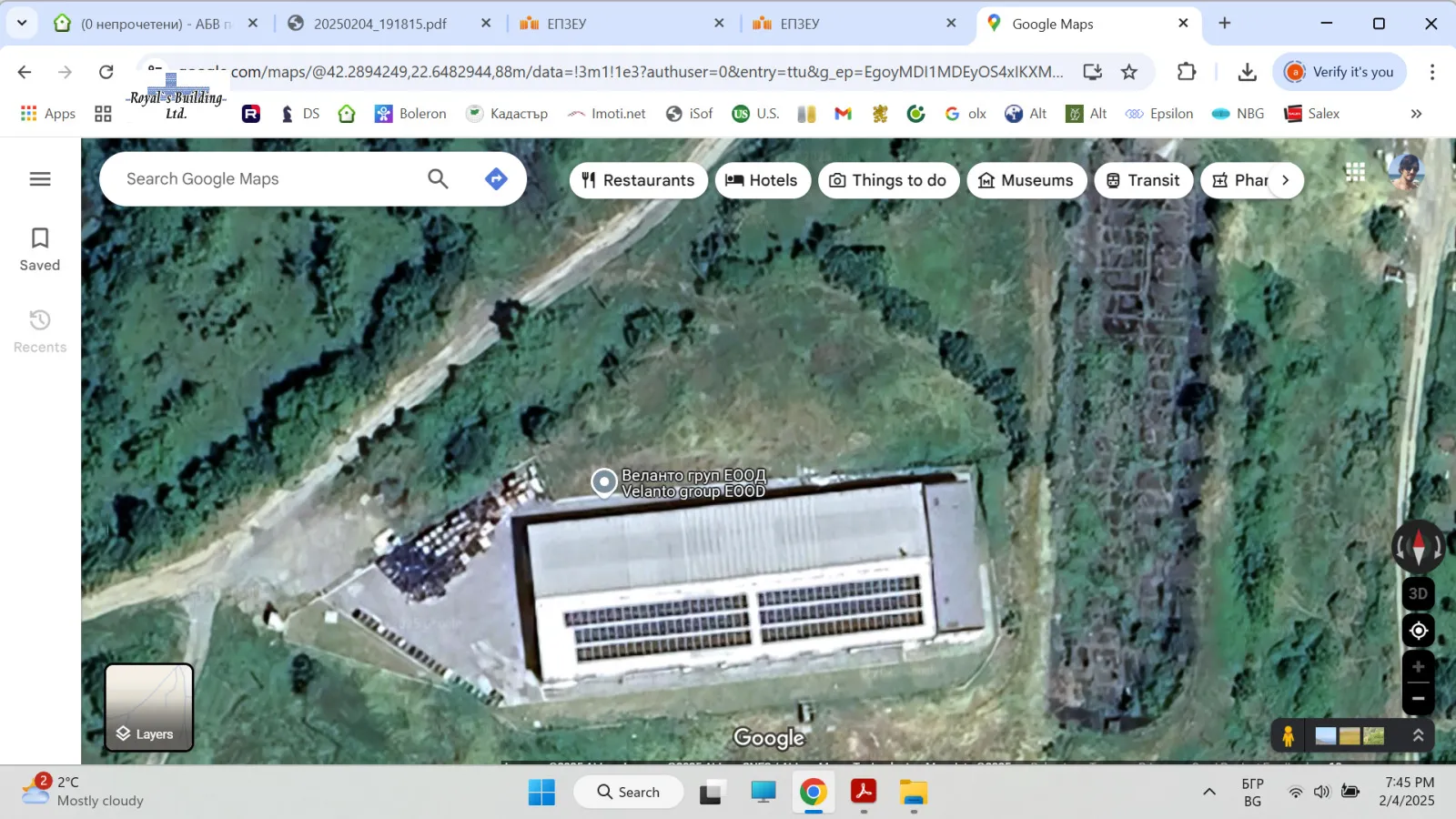Switch to the 20250204_191815.pdf tab
The width and height of the screenshot is (1456, 819).
click(380, 24)
